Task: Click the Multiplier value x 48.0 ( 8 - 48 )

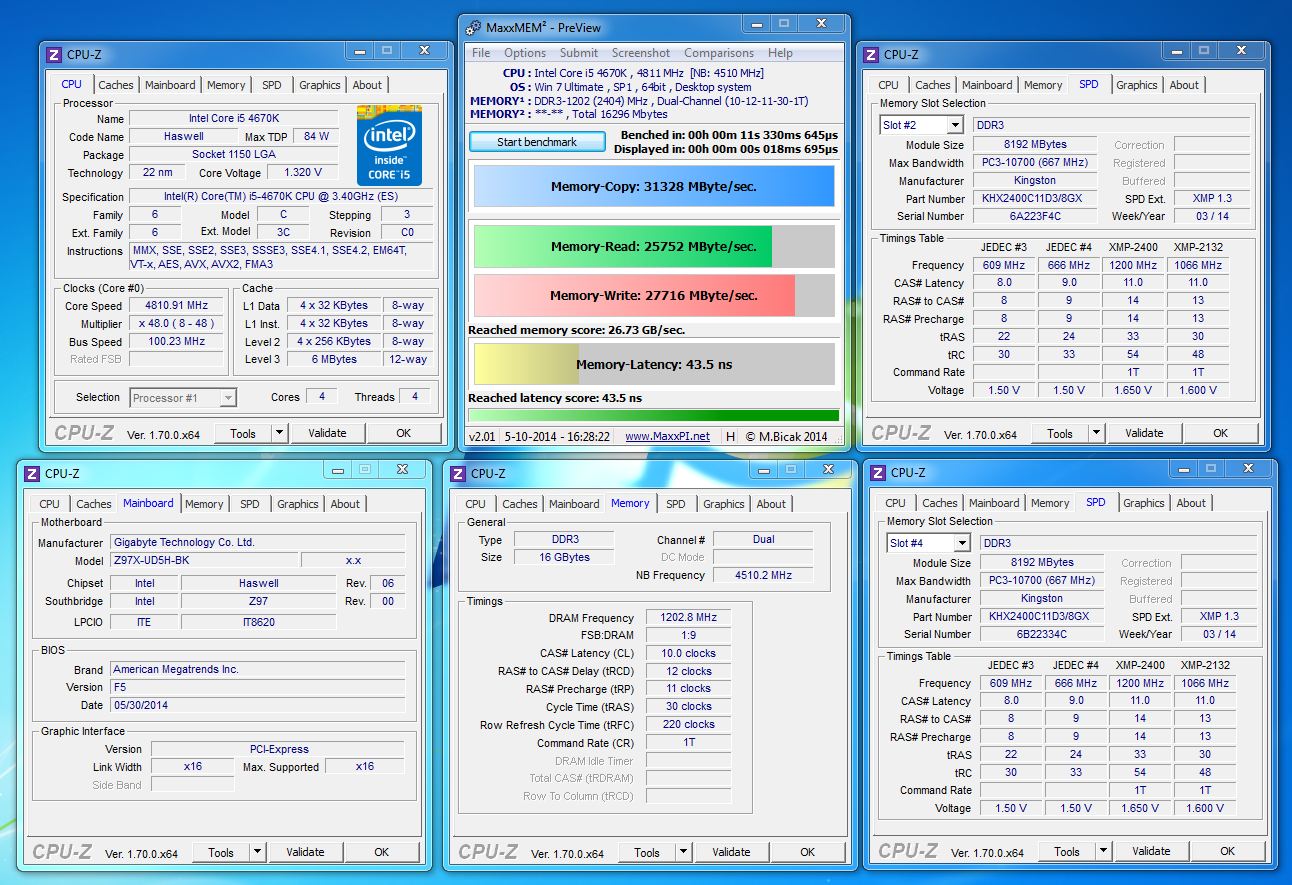Action: point(178,324)
